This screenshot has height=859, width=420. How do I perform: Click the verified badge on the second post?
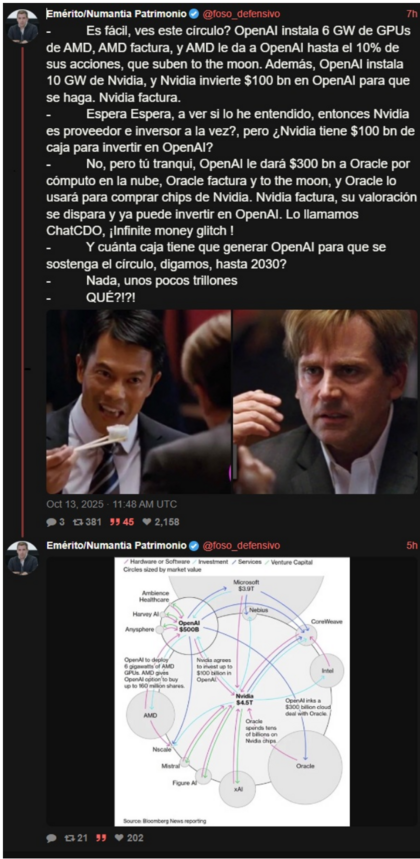194,546
